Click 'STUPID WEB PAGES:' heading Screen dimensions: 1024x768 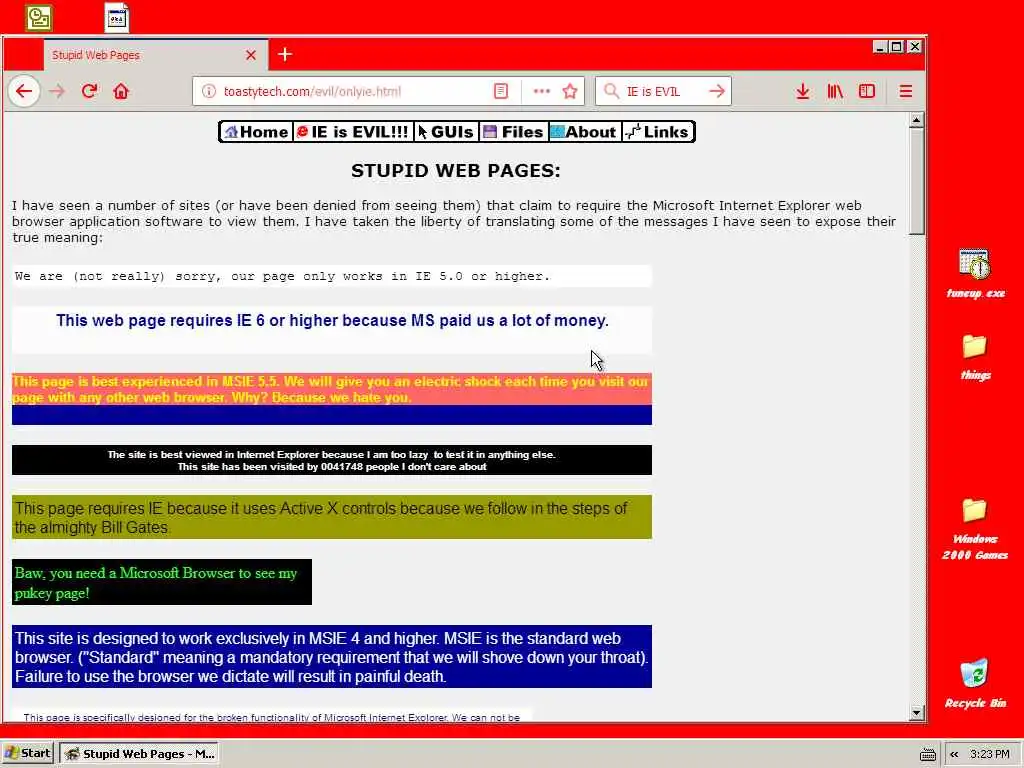click(x=456, y=171)
